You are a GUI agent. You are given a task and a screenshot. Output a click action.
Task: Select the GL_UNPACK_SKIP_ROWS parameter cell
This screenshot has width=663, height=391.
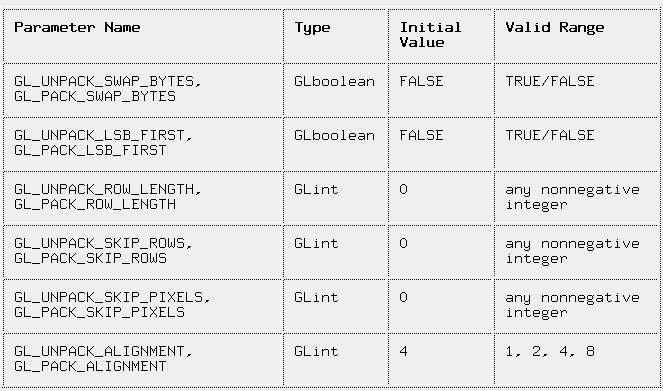click(x=143, y=252)
